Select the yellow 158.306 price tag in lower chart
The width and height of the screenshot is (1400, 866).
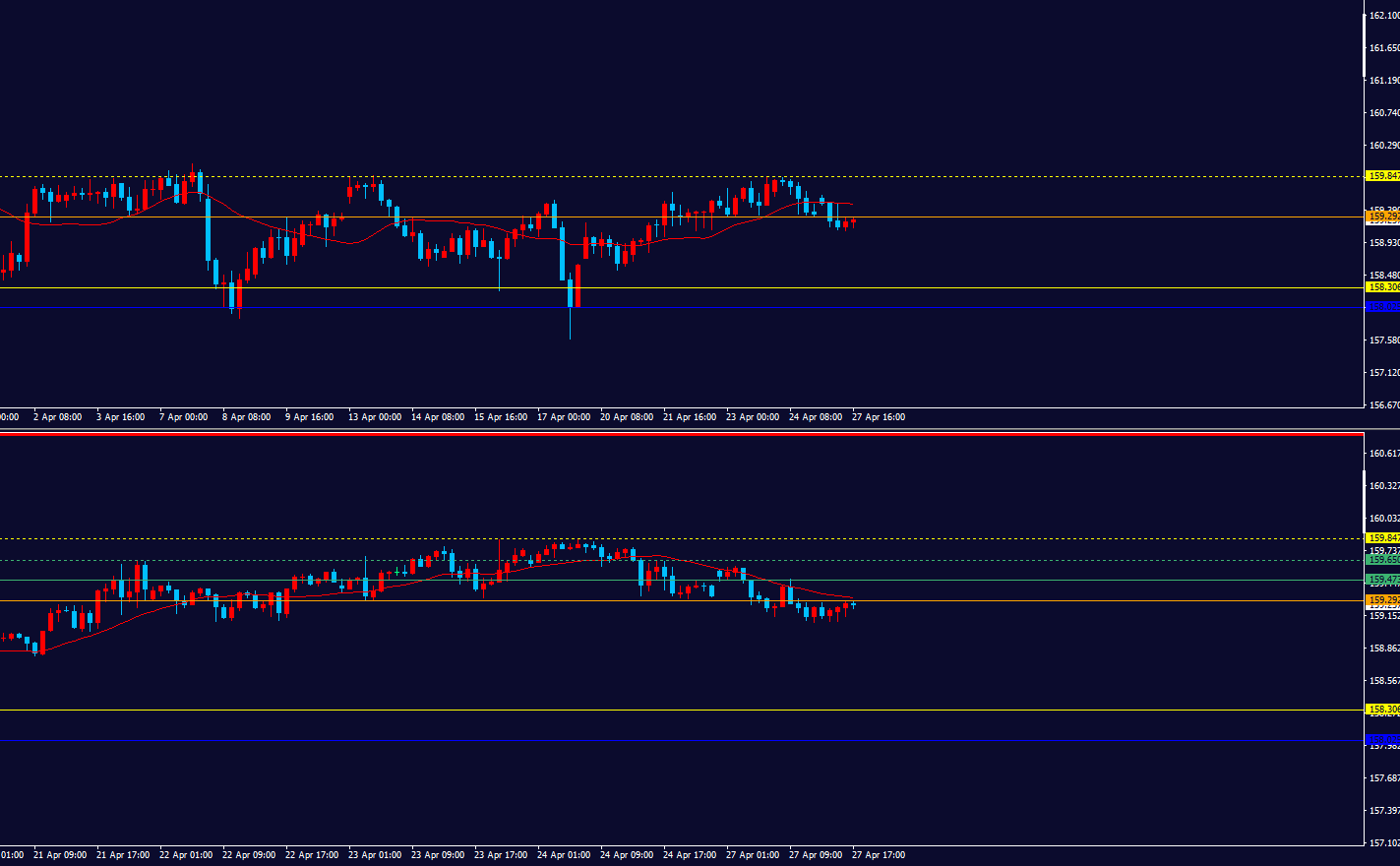click(x=1382, y=710)
